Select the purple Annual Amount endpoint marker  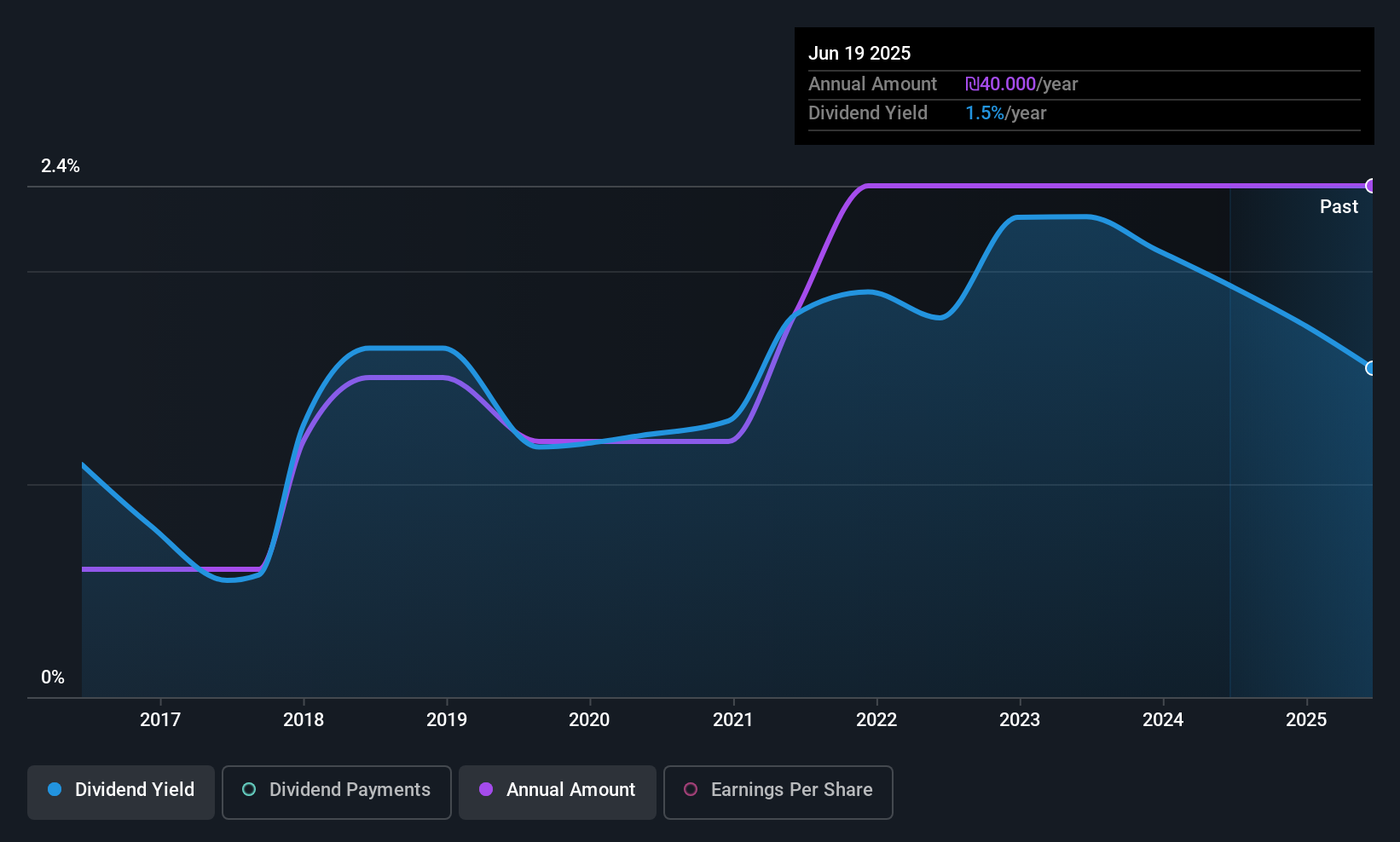point(1371,186)
